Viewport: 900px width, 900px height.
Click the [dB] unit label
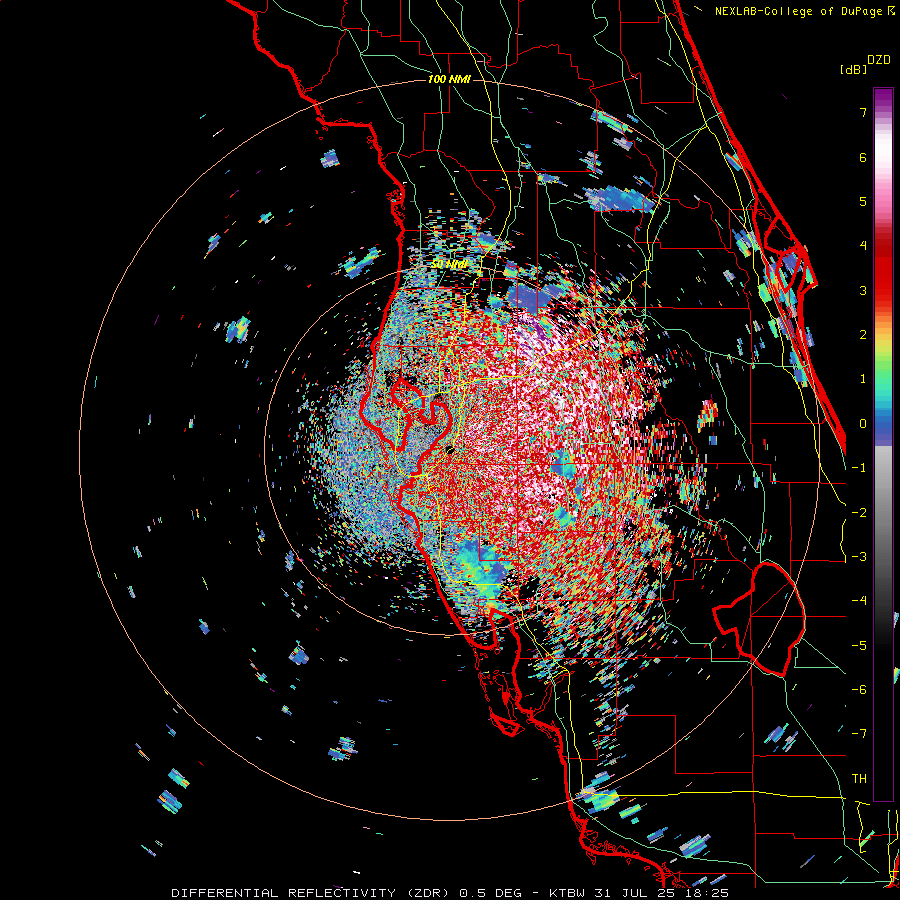click(853, 69)
